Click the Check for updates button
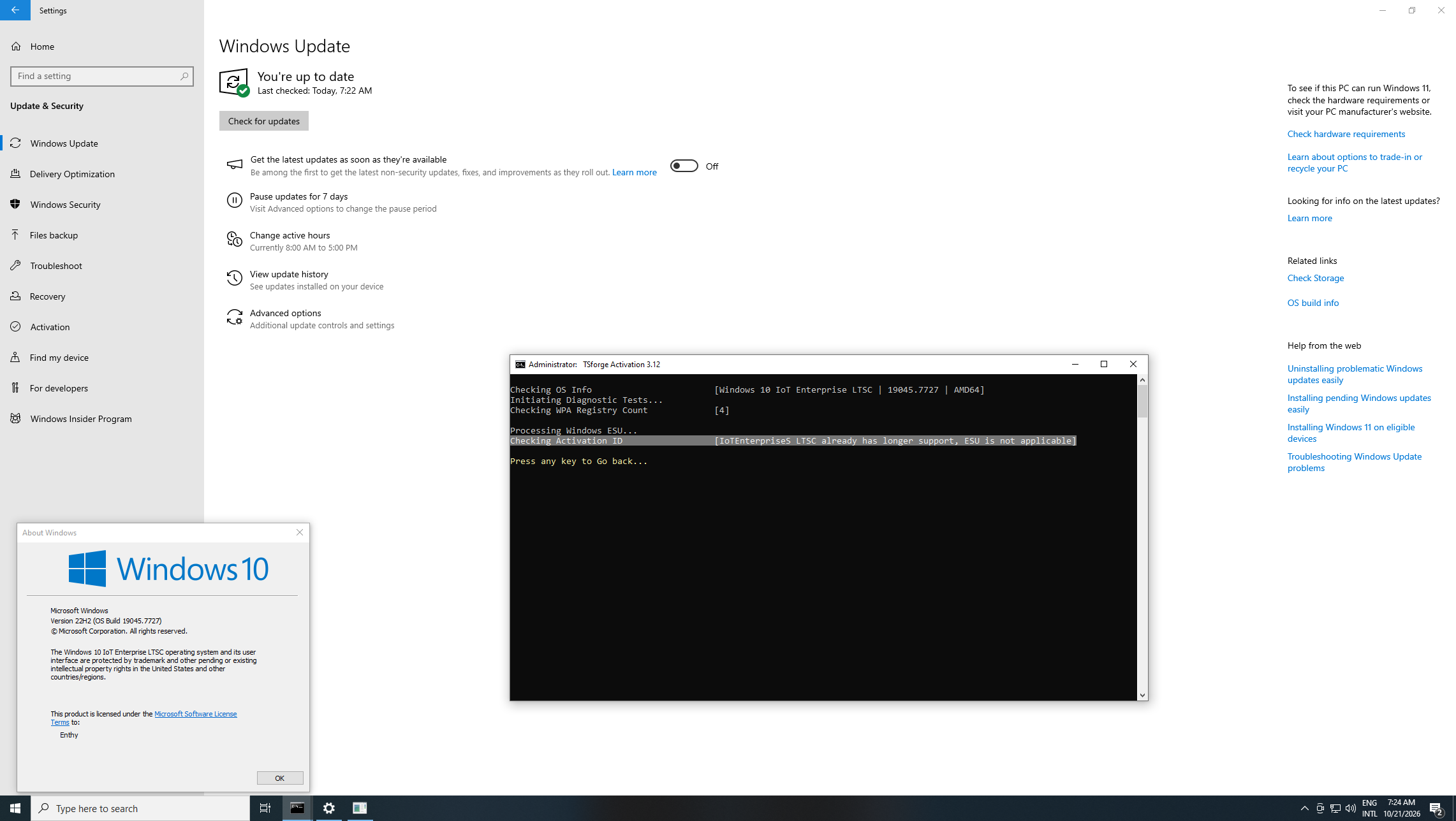 pyautogui.click(x=264, y=121)
